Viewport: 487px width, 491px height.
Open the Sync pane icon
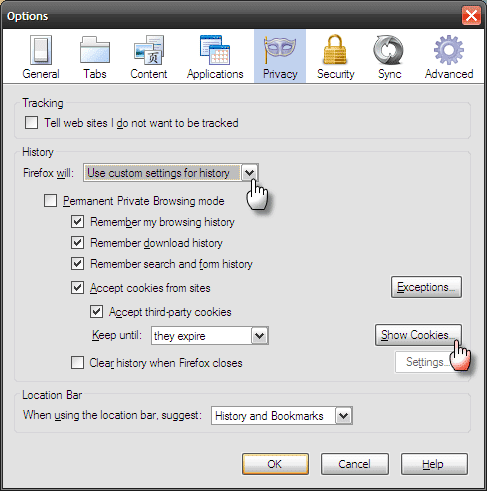point(389,50)
